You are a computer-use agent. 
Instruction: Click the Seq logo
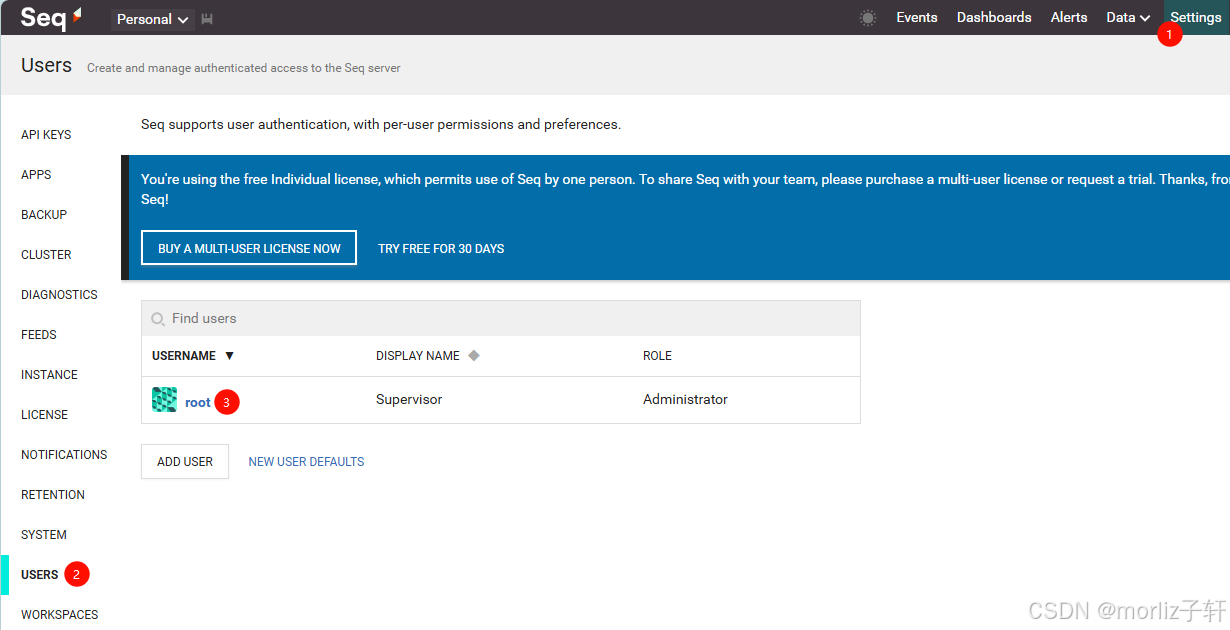52,18
